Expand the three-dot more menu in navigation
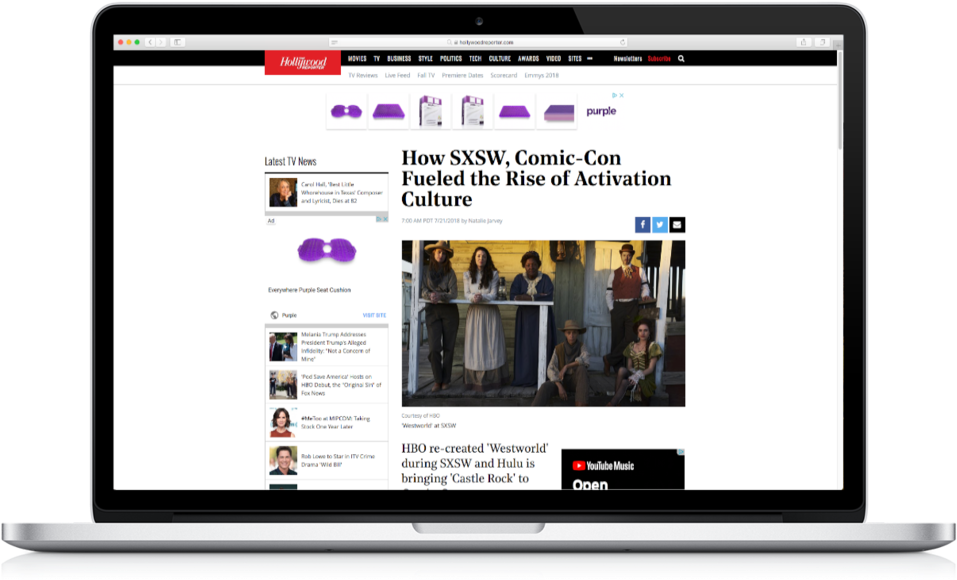The image size is (957, 580). tap(590, 59)
